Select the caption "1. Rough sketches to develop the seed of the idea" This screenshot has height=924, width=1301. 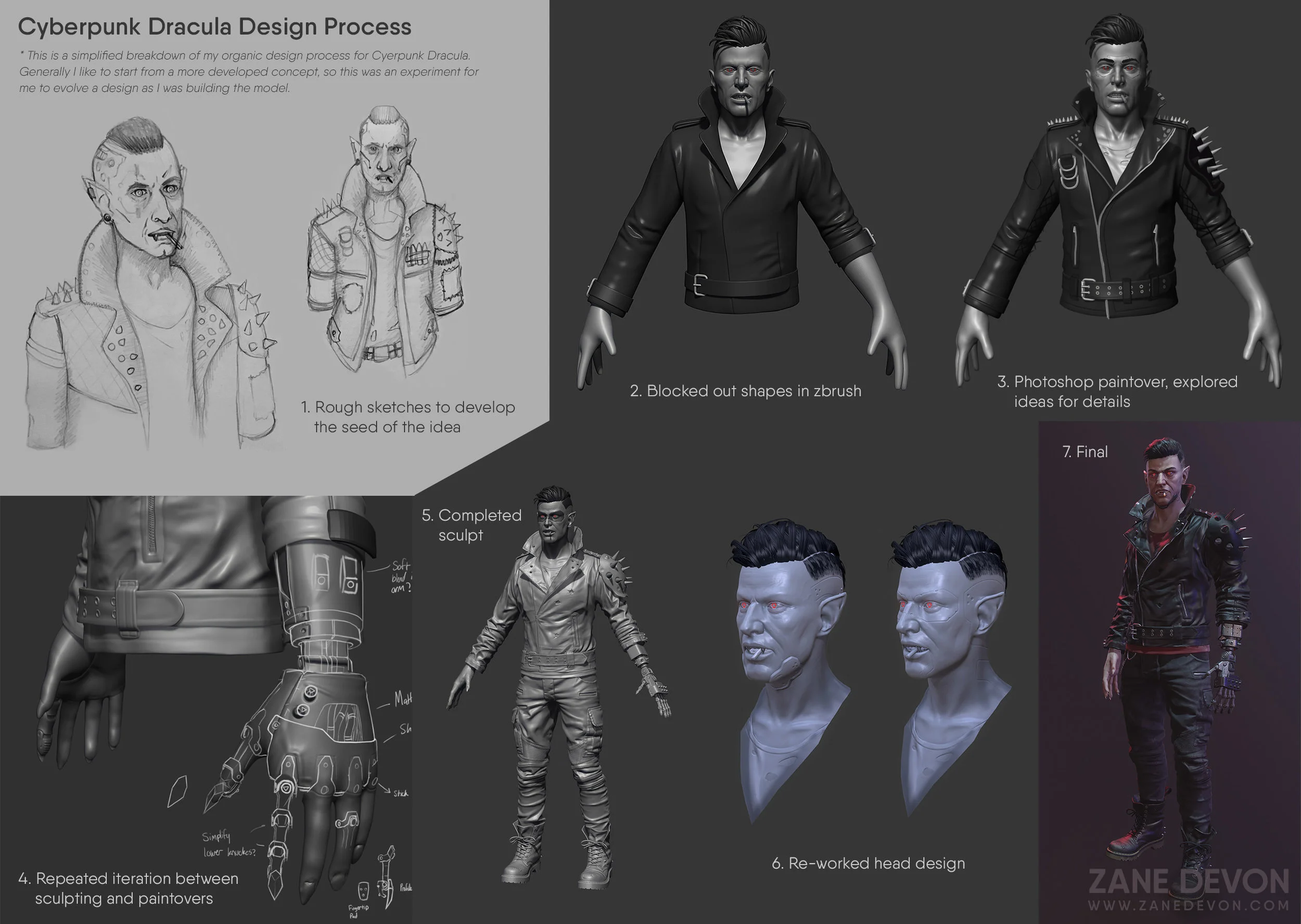[407, 417]
